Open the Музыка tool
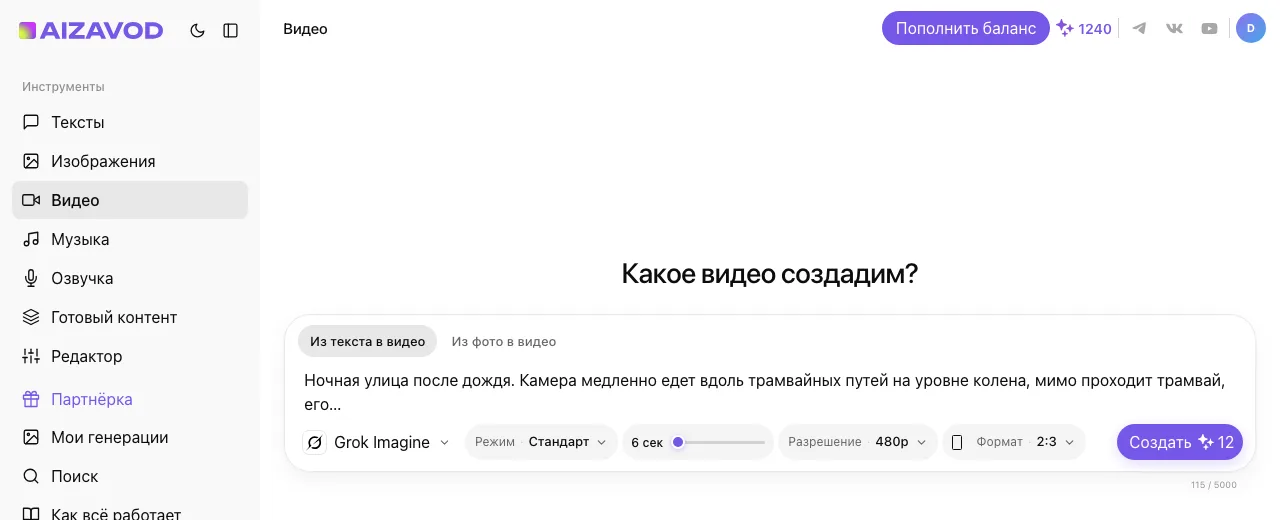The width and height of the screenshot is (1280, 520). [130, 239]
